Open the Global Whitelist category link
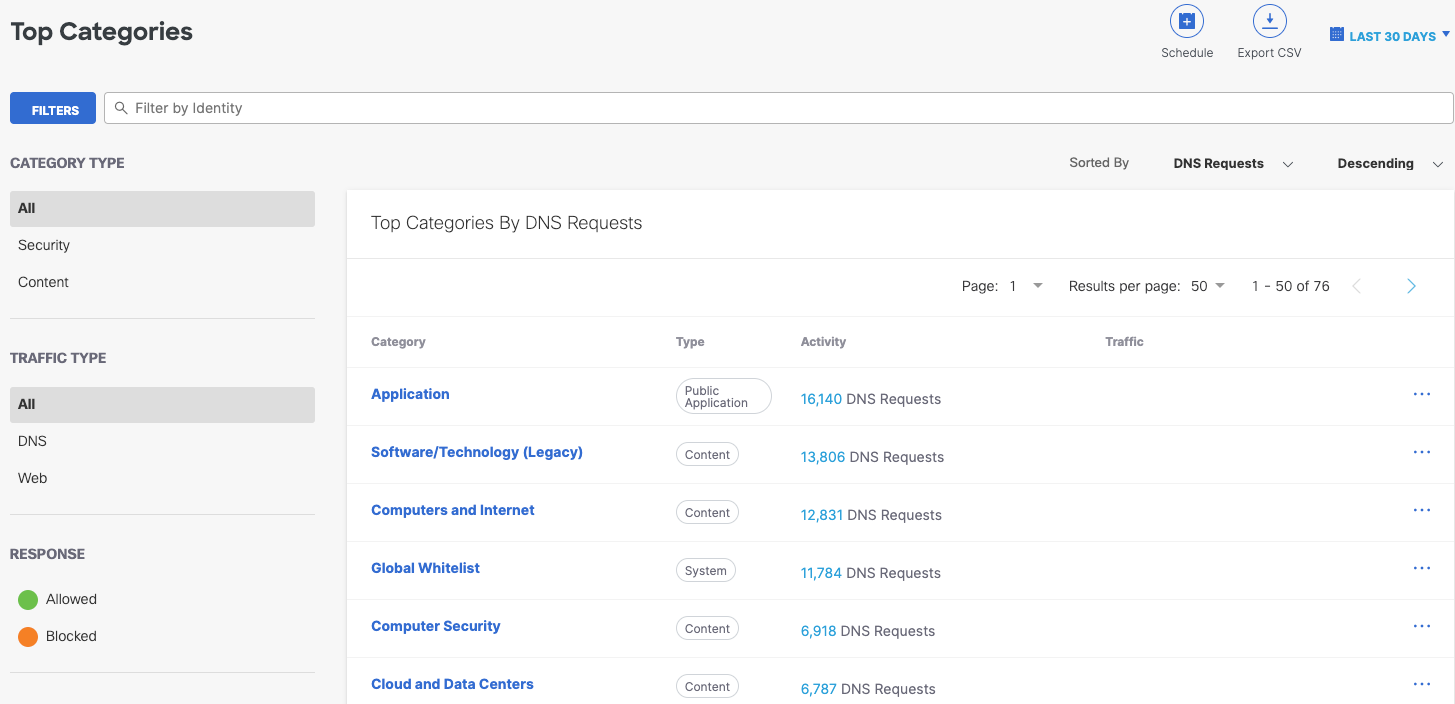 (425, 568)
